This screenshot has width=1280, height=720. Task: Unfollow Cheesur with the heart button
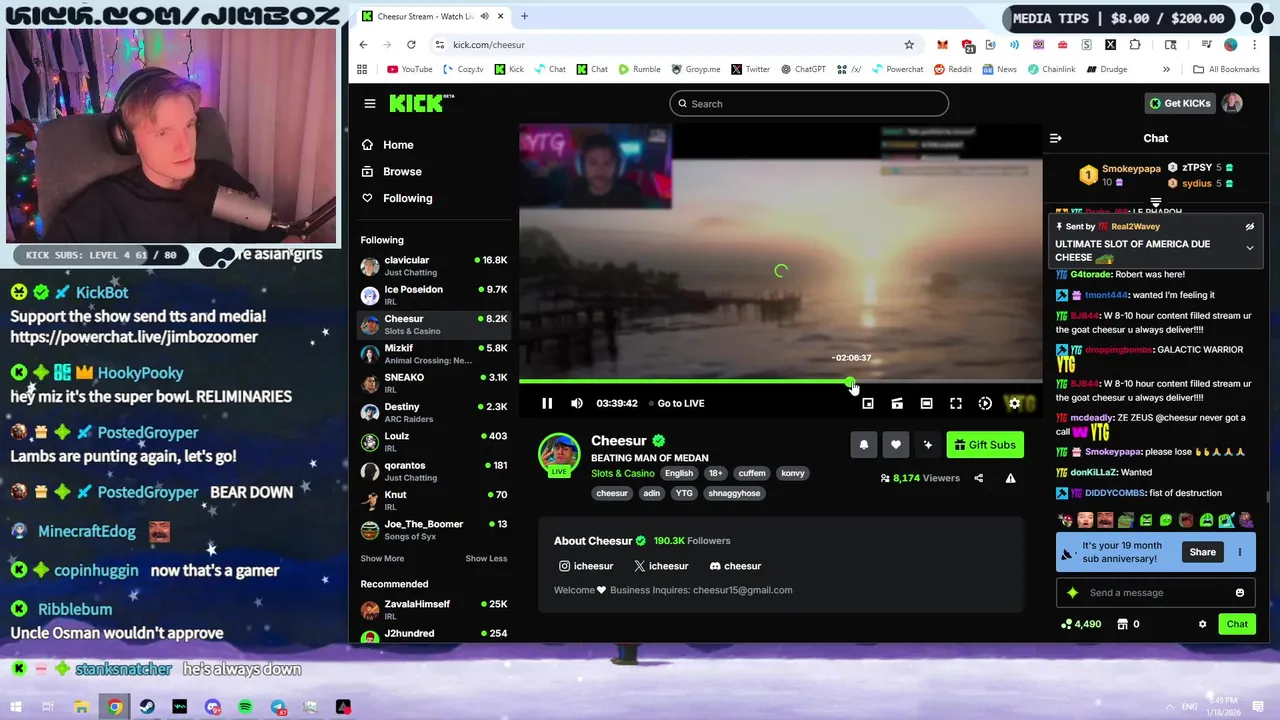[896, 445]
